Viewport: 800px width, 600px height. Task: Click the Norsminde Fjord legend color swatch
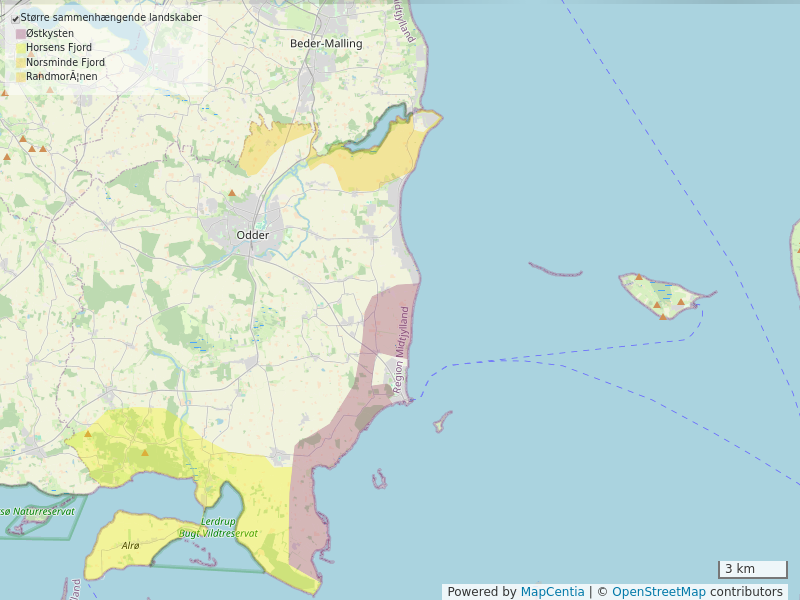21,62
